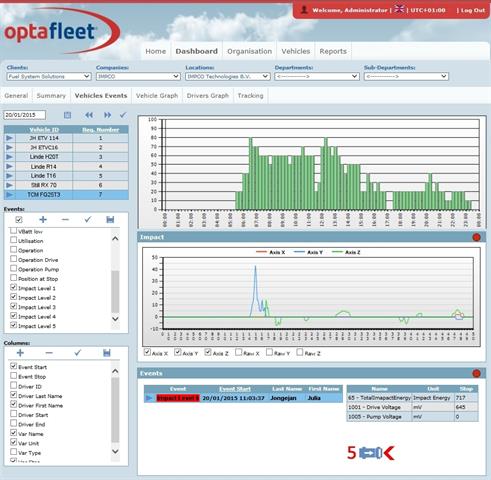Click the Events list scrollbar thumb

pyautogui.click(x=115, y=292)
